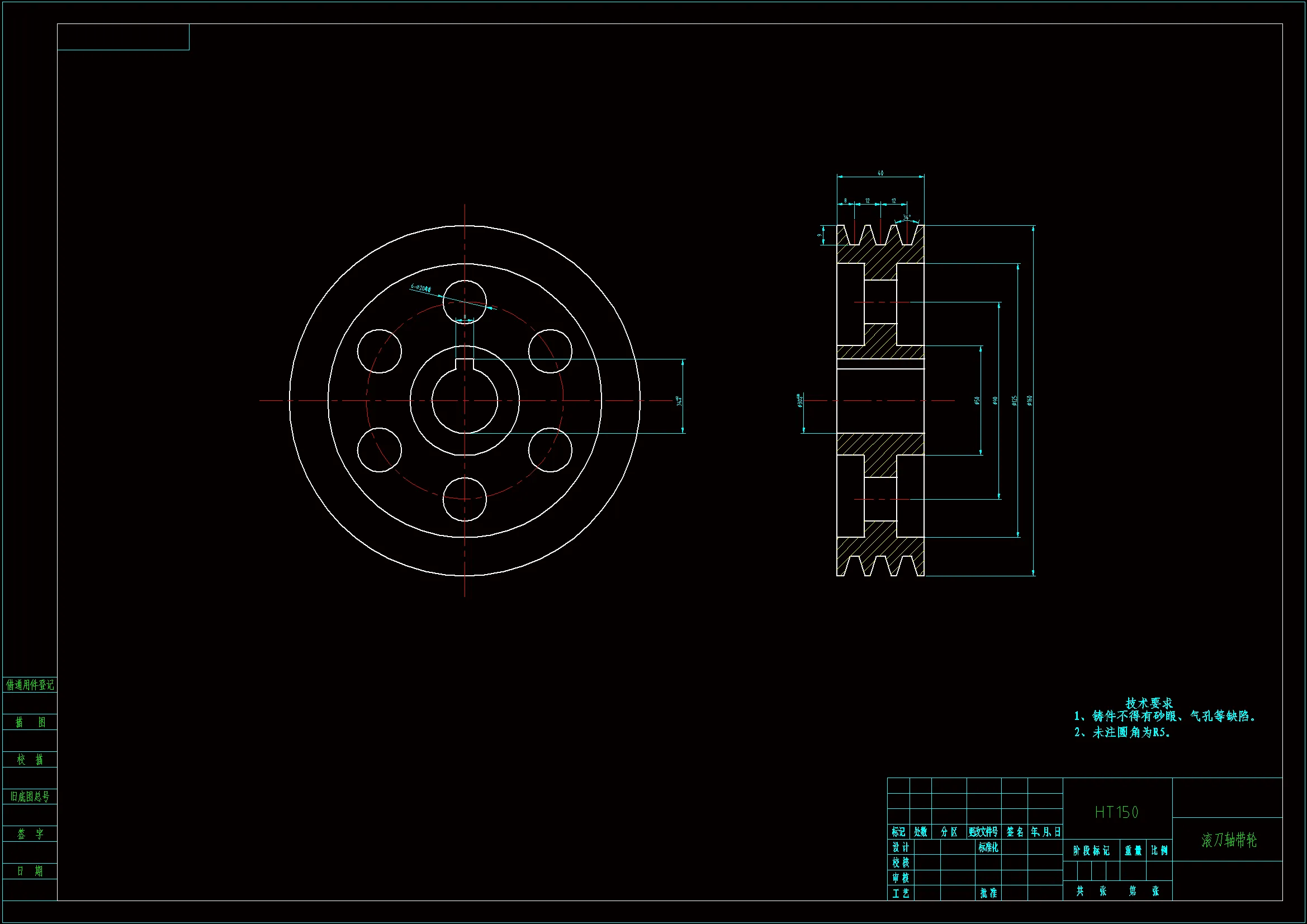
Task: Select the empty box at top-left corner
Action: click(123, 37)
